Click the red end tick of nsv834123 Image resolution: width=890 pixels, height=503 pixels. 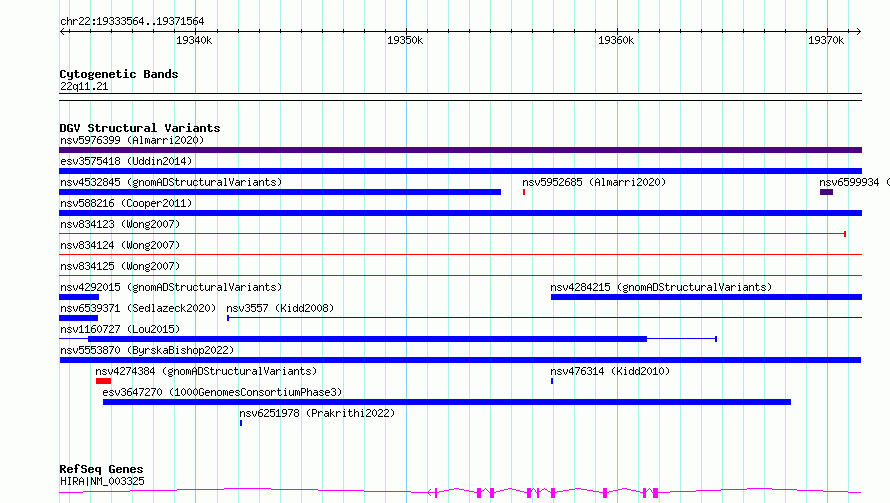coord(845,234)
